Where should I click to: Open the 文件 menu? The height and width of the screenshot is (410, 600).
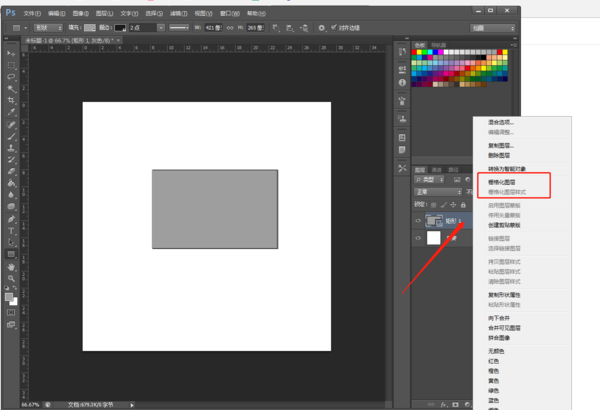(32, 13)
